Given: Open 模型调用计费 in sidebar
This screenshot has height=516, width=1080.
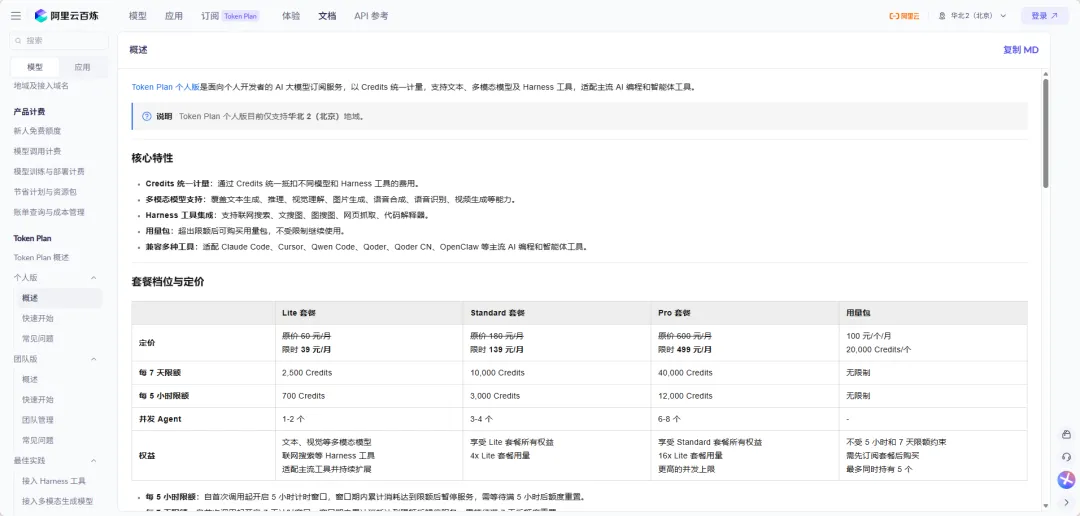Looking at the screenshot, I should click(x=37, y=151).
